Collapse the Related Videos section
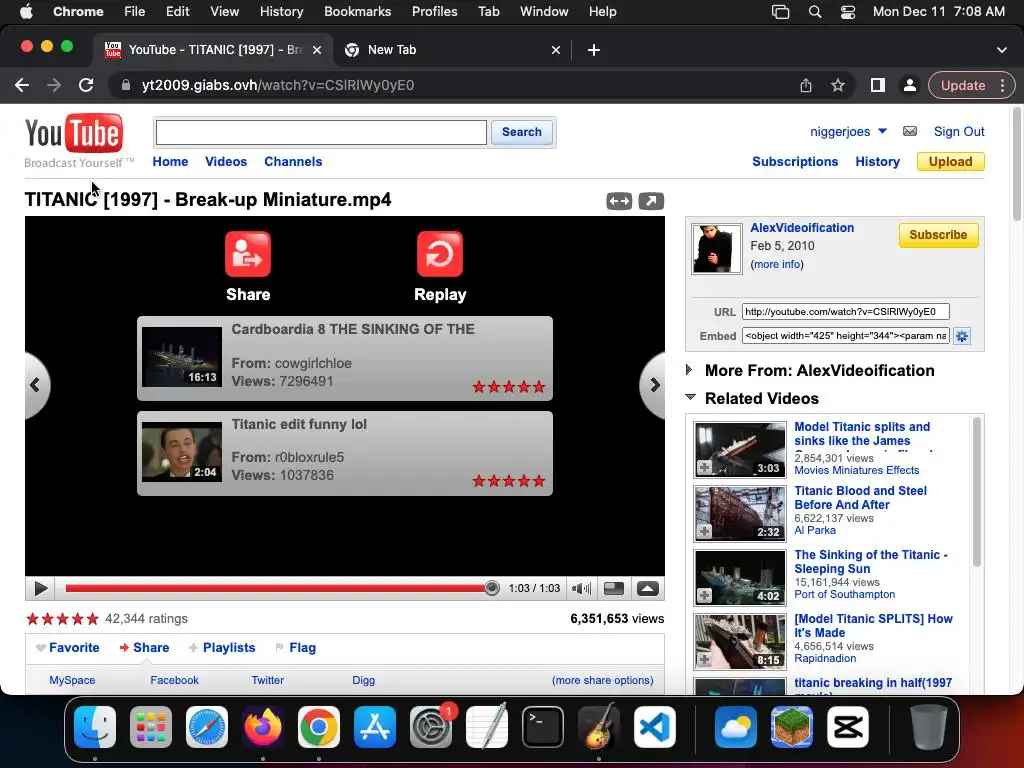This screenshot has height=768, width=1024. tap(690, 397)
